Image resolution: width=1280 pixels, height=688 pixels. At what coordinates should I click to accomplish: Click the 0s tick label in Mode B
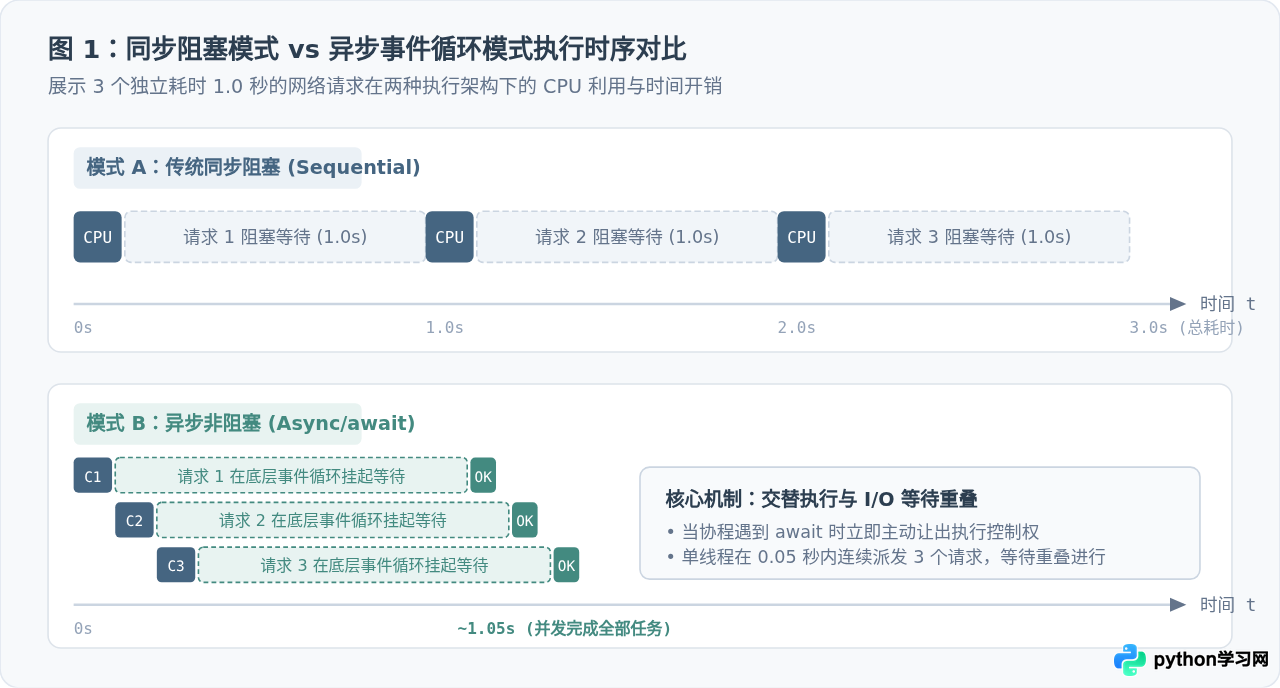(83, 629)
